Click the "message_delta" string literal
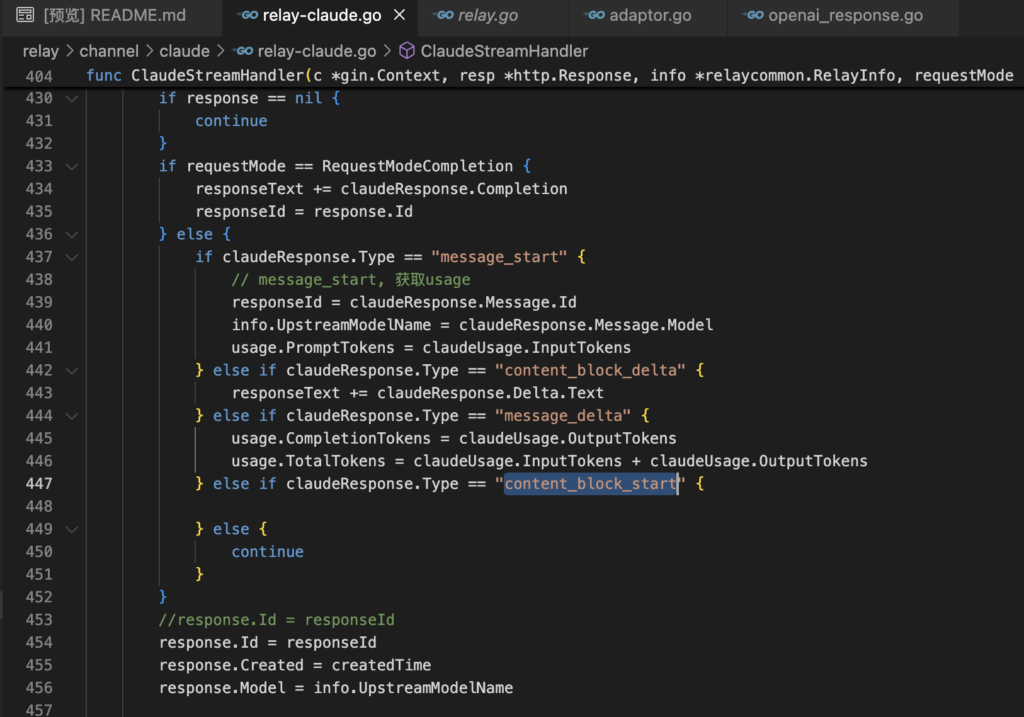 (563, 416)
